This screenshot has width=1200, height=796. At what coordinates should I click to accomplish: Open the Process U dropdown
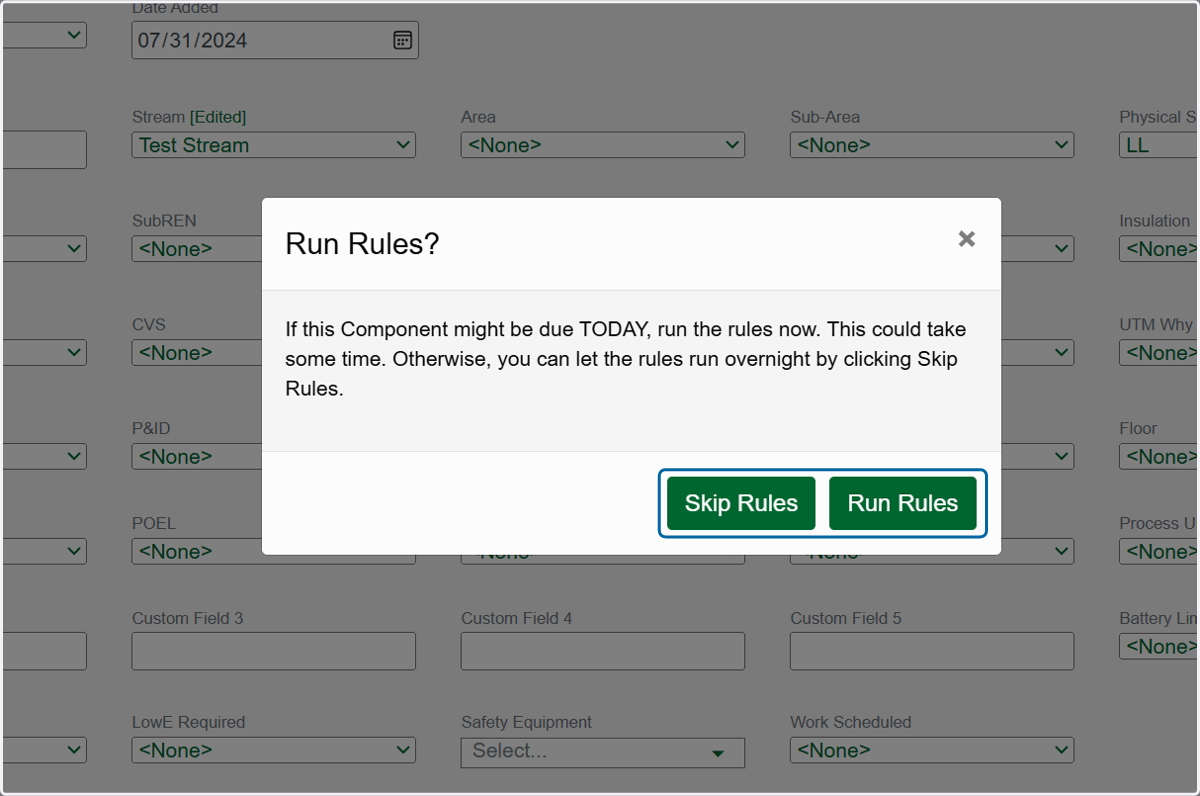[1159, 552]
